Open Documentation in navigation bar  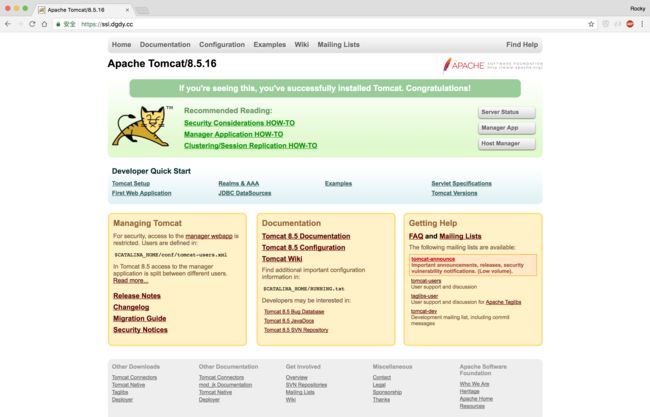pos(165,44)
